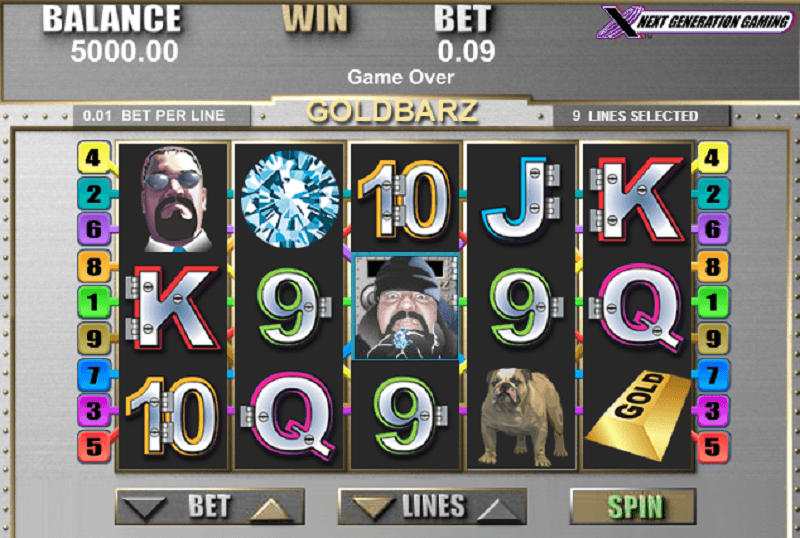Click the bulldog symbol on reel four
Image resolution: width=800 pixels, height=538 pixels.
521,415
